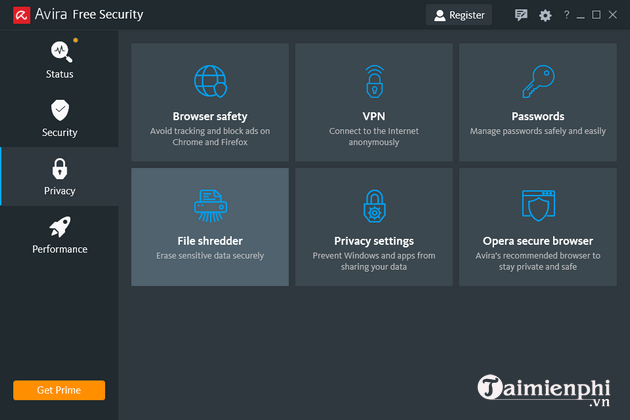Click the Opera secure browser shield icon
630x420 pixels.
pyautogui.click(x=538, y=206)
